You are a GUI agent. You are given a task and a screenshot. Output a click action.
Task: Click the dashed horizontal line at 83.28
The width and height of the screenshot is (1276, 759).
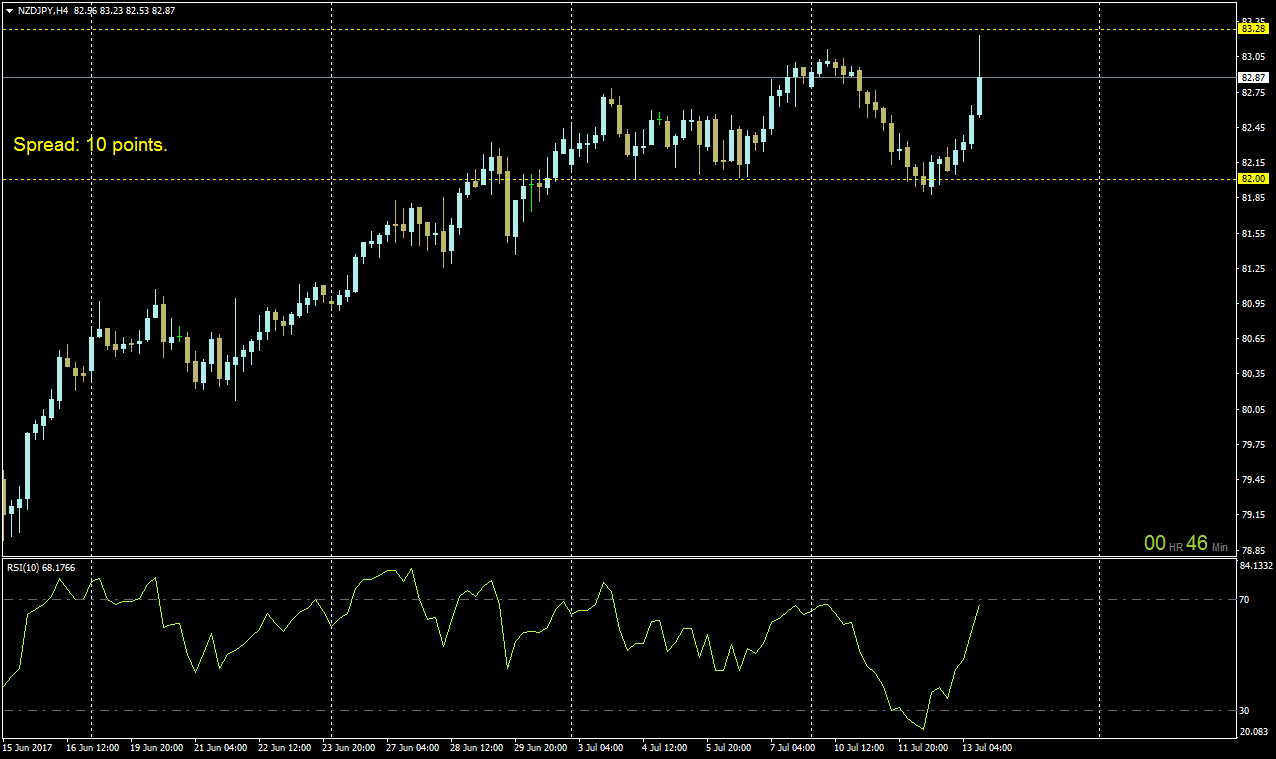pos(617,29)
